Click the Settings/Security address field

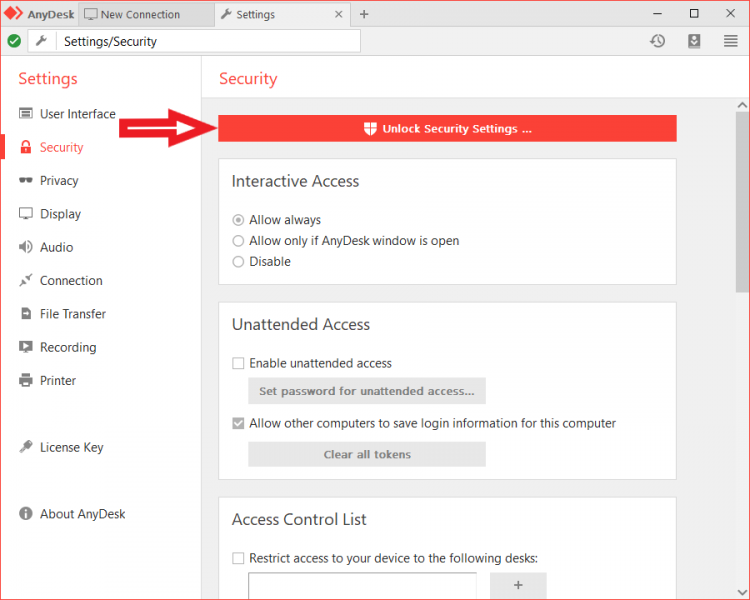pos(209,41)
